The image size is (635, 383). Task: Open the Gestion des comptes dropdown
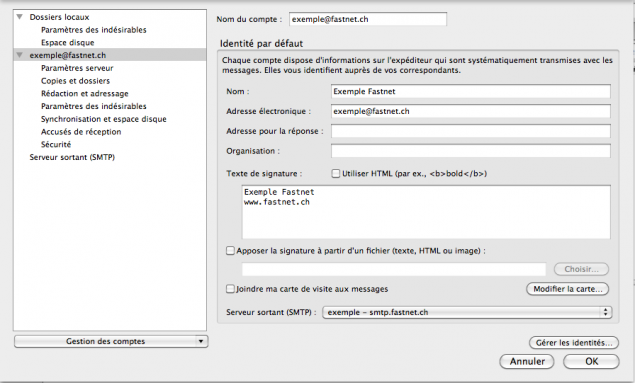[111, 341]
